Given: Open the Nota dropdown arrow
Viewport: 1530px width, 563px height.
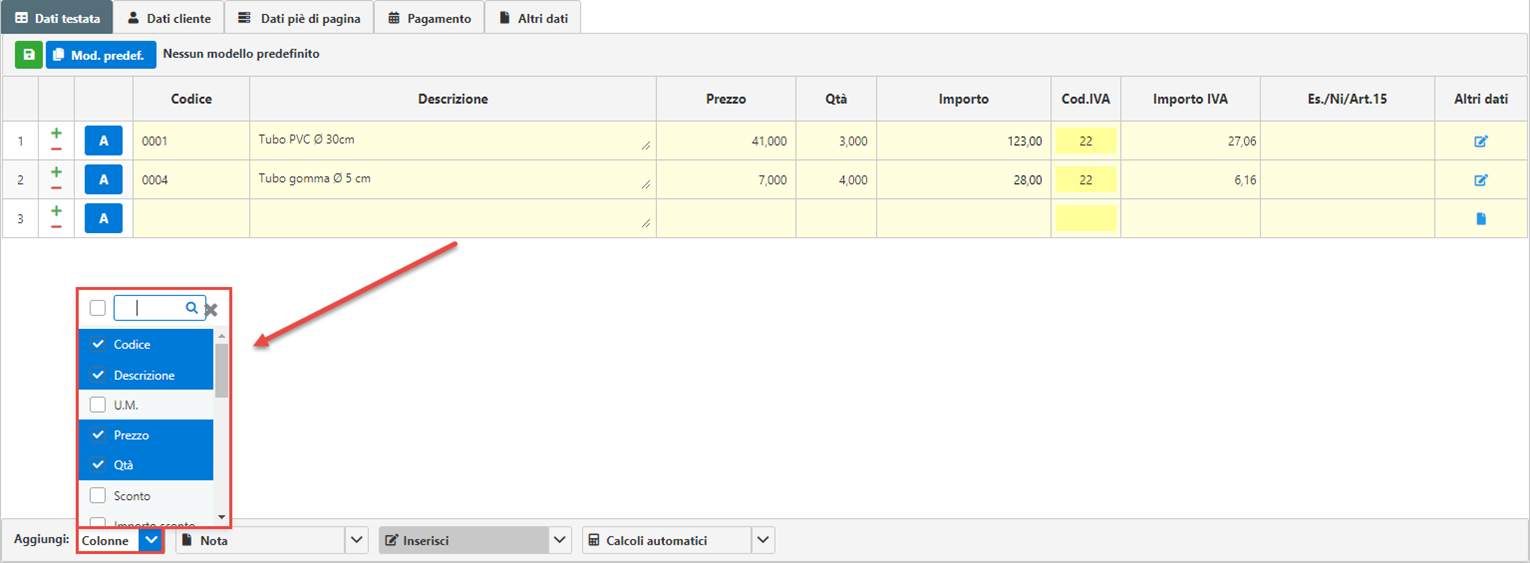Looking at the screenshot, I should tap(357, 540).
